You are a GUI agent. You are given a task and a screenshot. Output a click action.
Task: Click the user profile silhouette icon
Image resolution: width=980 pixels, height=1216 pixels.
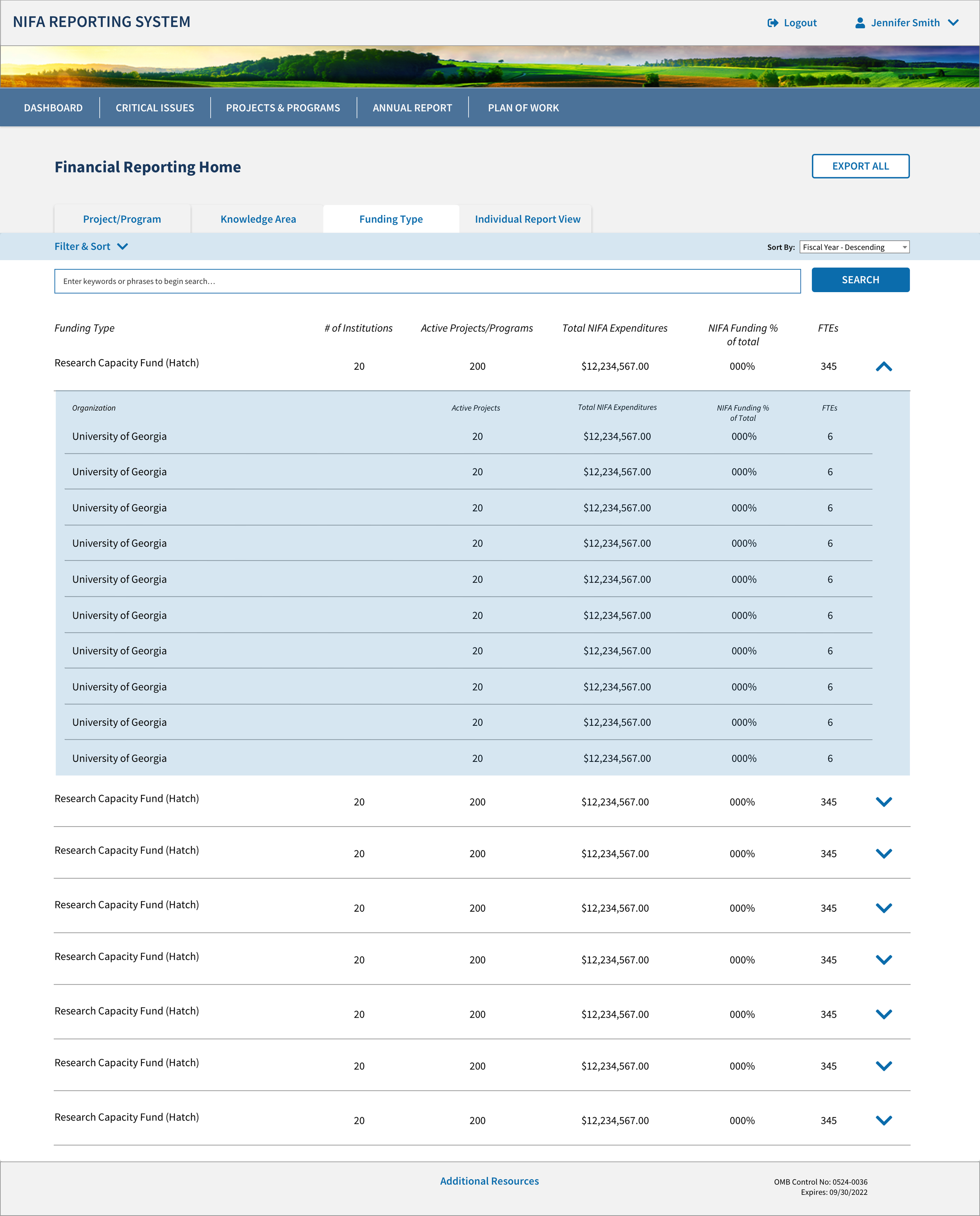point(860,23)
